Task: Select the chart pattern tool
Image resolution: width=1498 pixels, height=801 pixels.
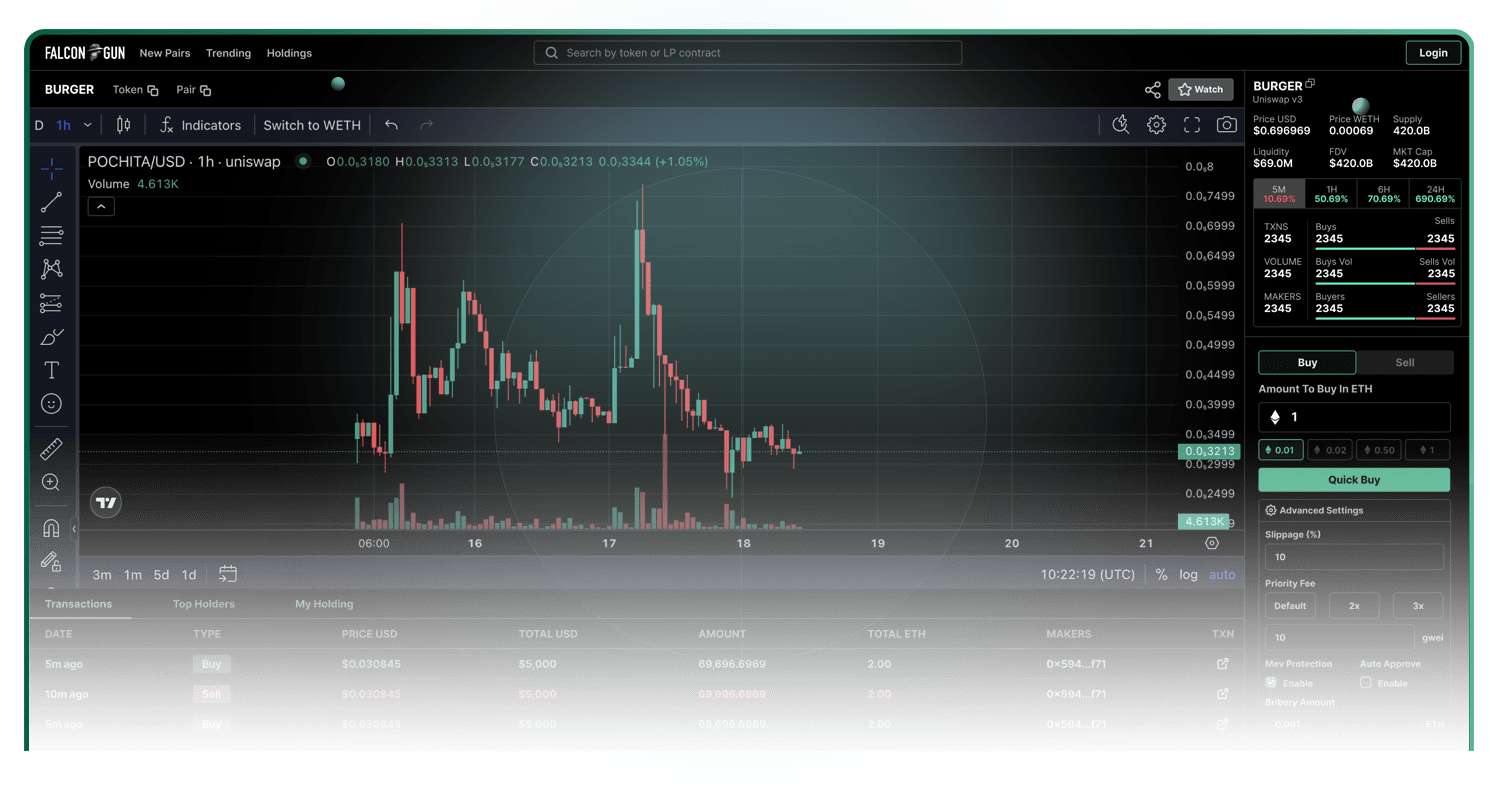Action: (x=51, y=269)
